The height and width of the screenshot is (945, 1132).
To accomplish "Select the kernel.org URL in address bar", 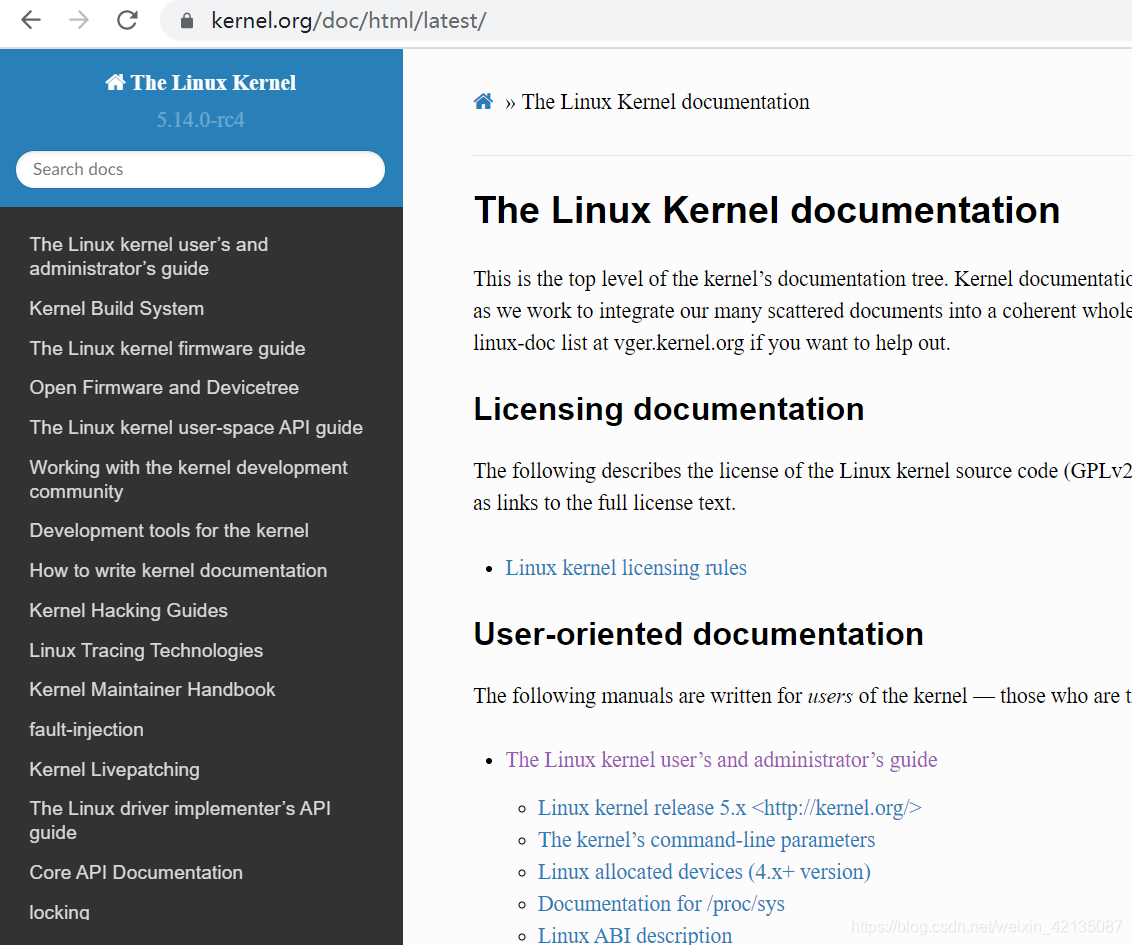I will 349,21.
